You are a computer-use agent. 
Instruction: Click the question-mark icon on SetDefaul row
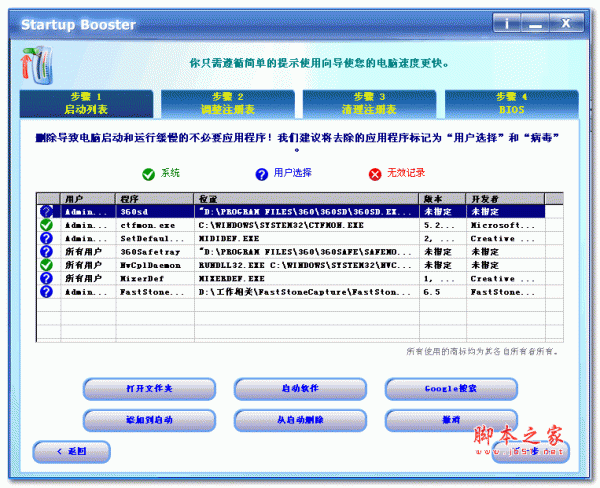46,238
